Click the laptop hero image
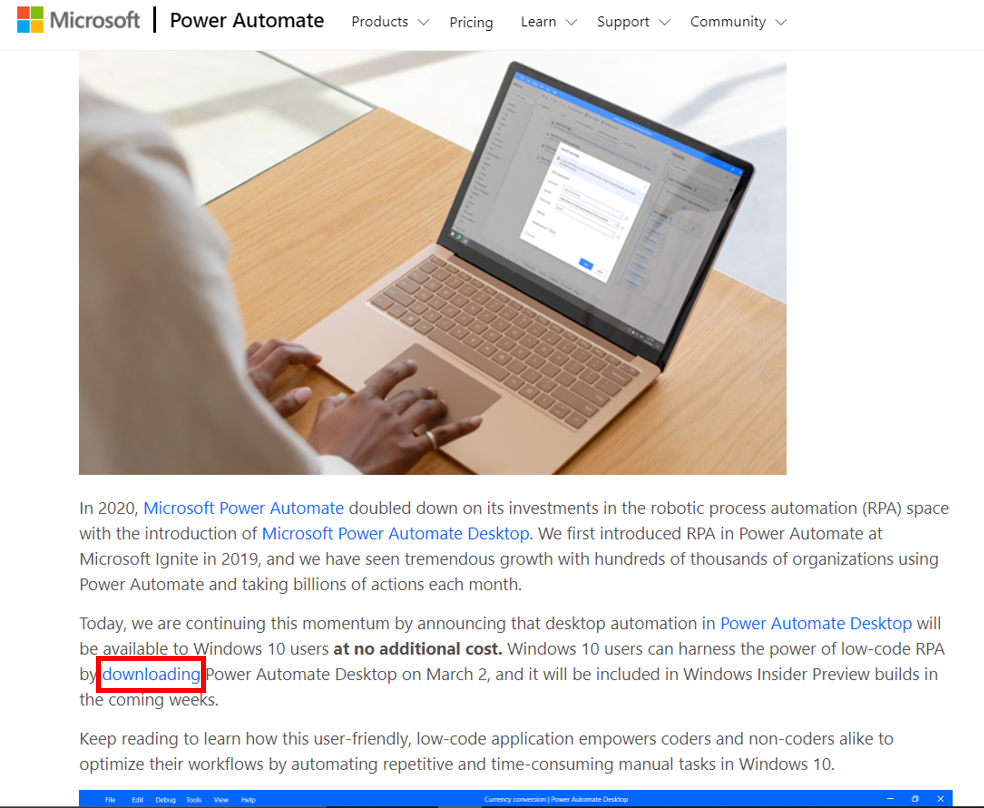 [432, 263]
